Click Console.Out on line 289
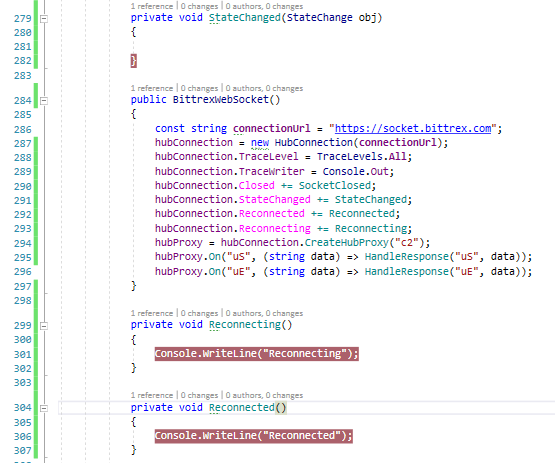The height and width of the screenshot is (463, 555). click(x=355, y=171)
